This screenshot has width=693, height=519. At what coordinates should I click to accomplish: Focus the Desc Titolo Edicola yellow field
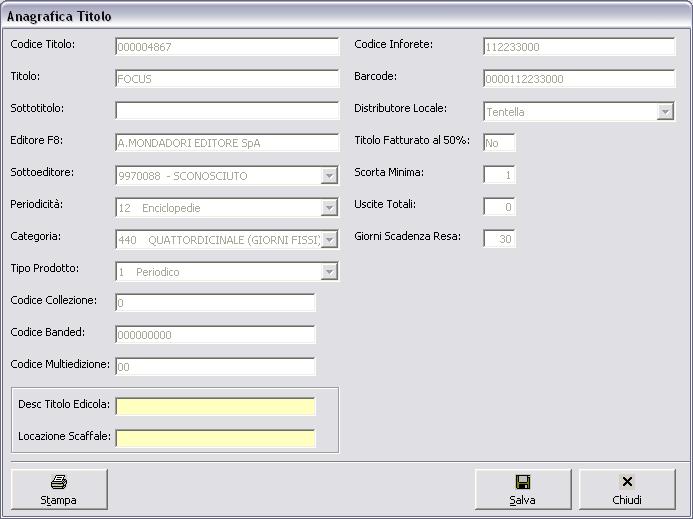coord(215,406)
